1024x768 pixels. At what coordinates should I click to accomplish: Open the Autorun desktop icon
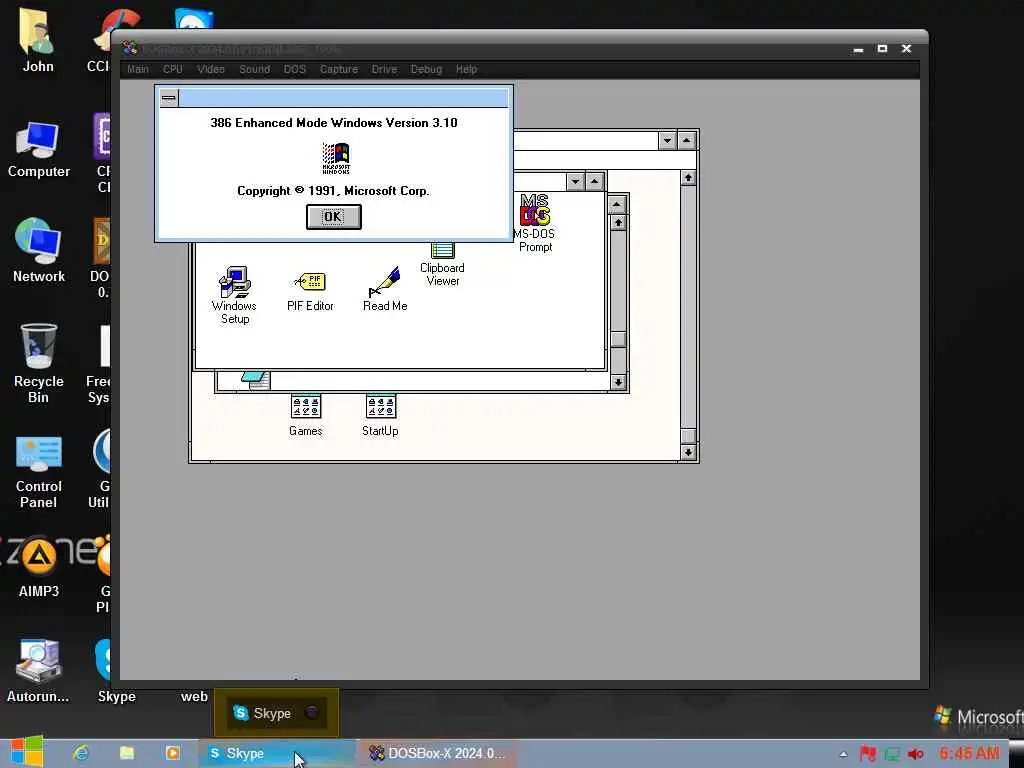pyautogui.click(x=38, y=671)
